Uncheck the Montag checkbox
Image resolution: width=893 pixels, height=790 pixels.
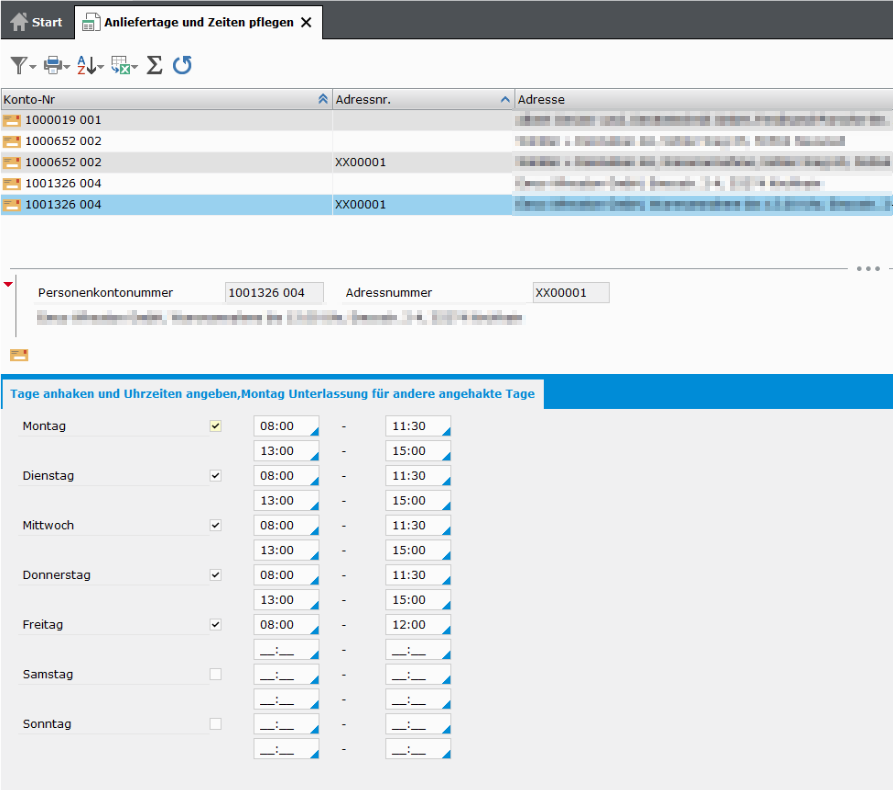(x=215, y=426)
